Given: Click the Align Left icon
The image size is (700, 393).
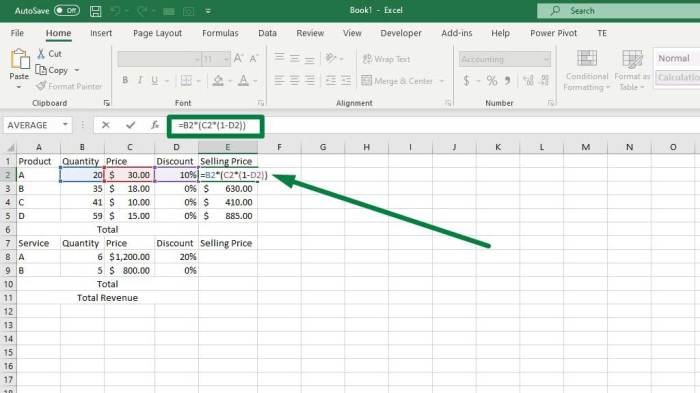Looking at the screenshot, I should (279, 80).
